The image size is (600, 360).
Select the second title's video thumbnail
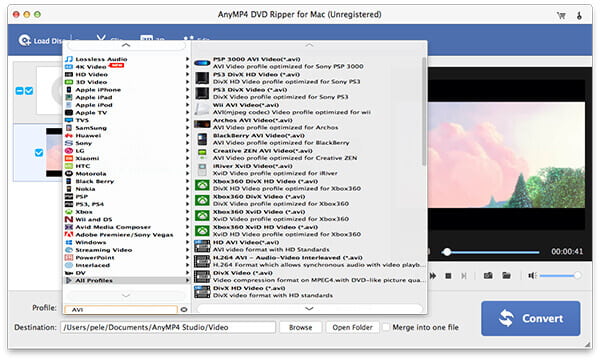[54, 152]
